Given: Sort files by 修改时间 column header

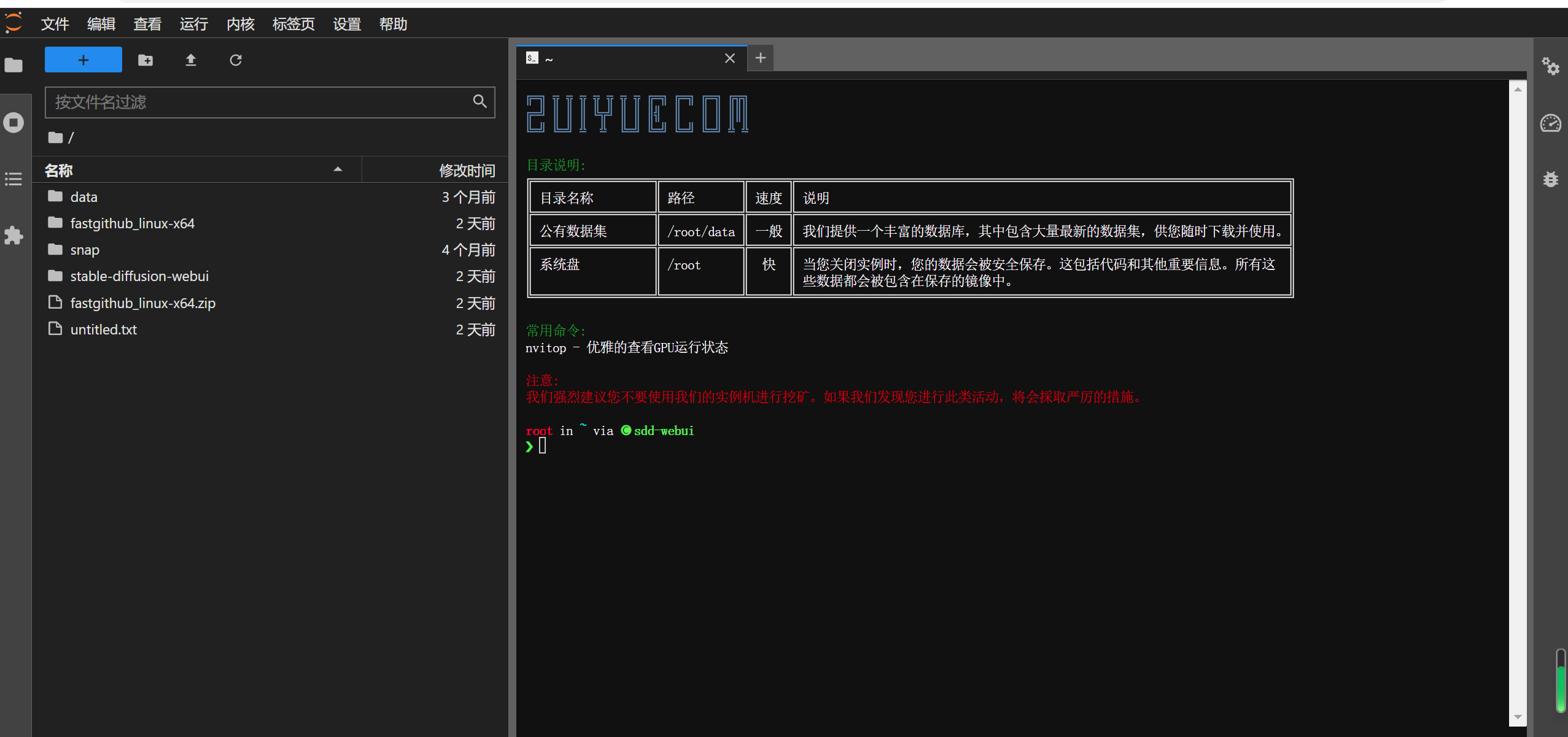Looking at the screenshot, I should pyautogui.click(x=435, y=170).
